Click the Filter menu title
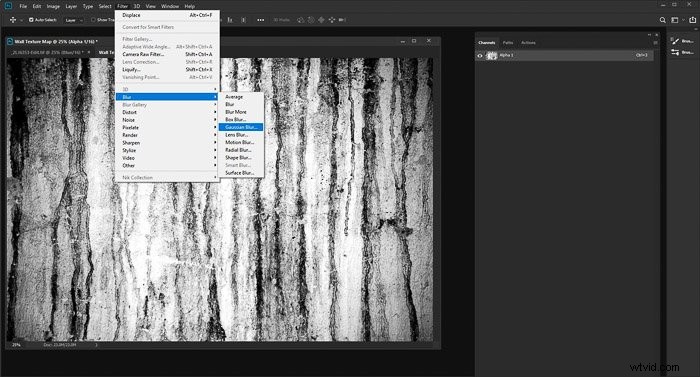Viewport: 700px width, 377px height. pyautogui.click(x=122, y=6)
